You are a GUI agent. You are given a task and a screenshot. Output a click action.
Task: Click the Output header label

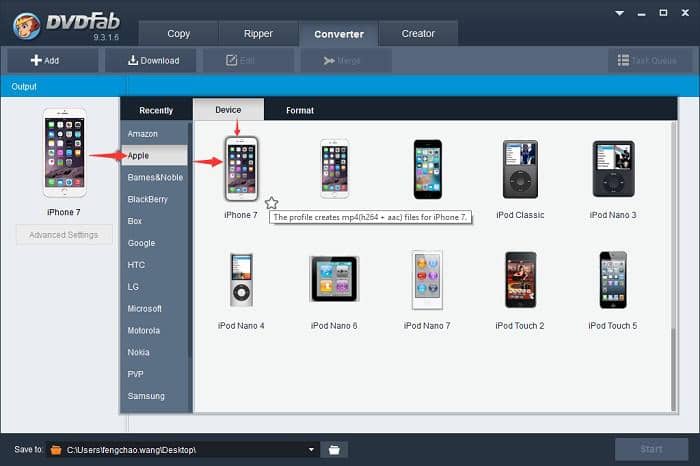pos(24,87)
